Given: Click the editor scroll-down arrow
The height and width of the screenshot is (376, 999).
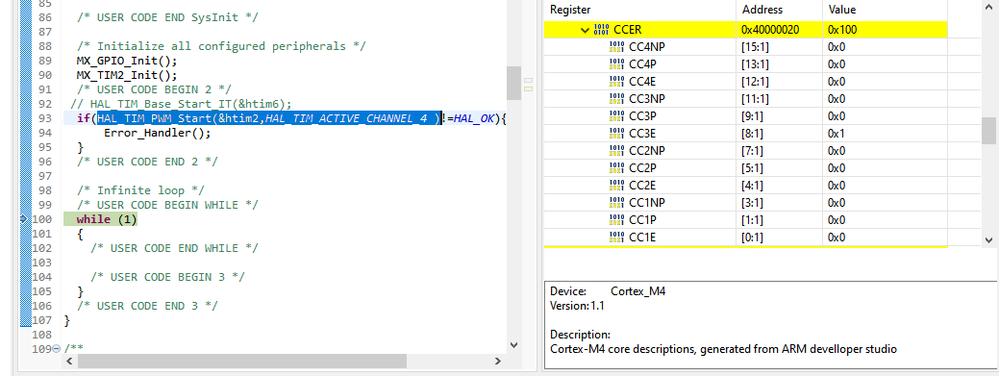Looking at the screenshot, I should tap(514, 345).
